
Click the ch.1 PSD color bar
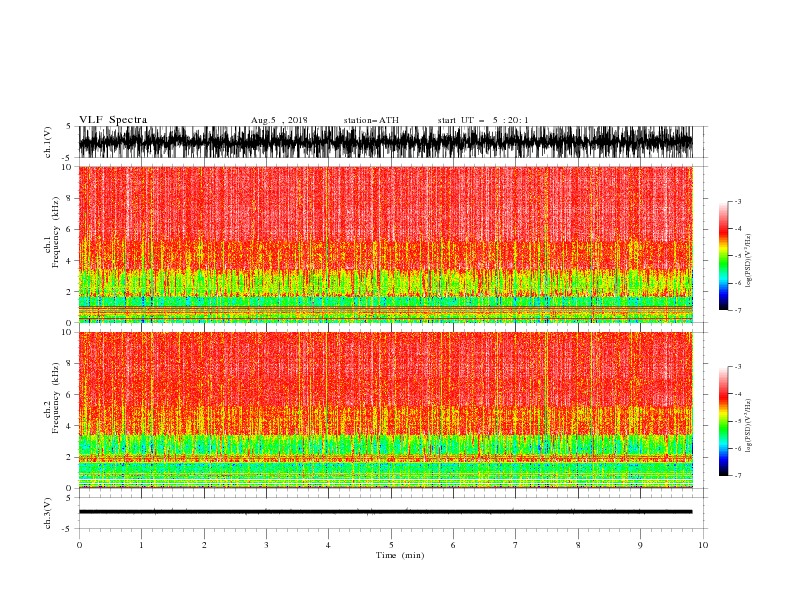pyautogui.click(x=723, y=256)
